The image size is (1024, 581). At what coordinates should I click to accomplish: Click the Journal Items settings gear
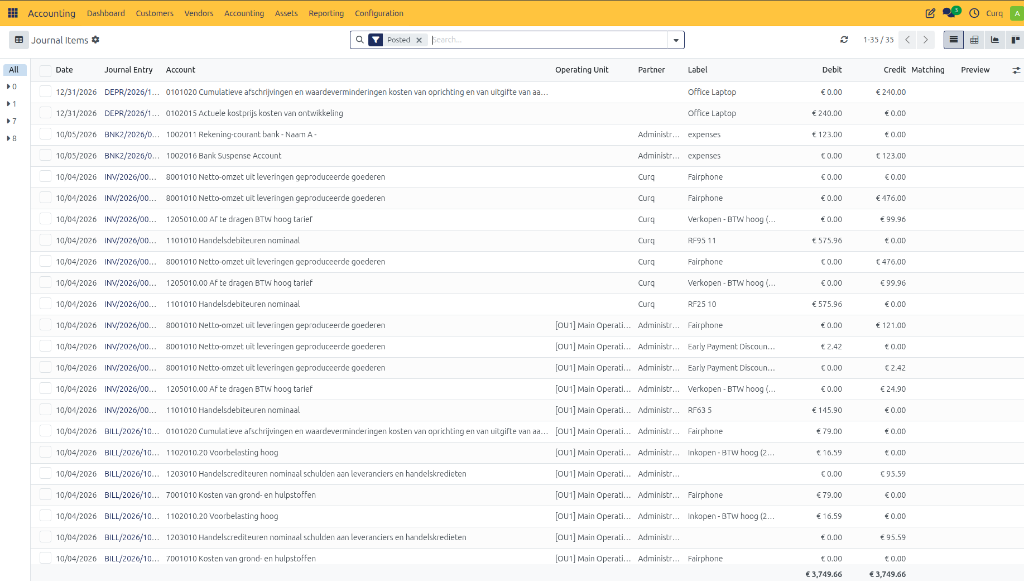pos(96,40)
